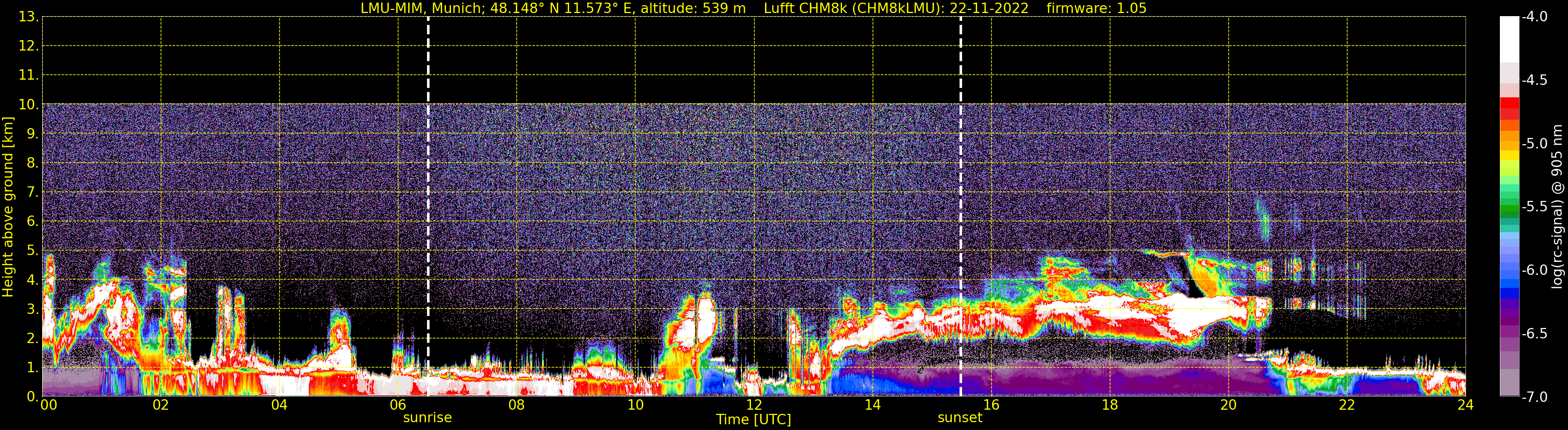Click the height axis tick label '4.'
Screen dimensions: 1568x430
pyautogui.click(x=32, y=280)
